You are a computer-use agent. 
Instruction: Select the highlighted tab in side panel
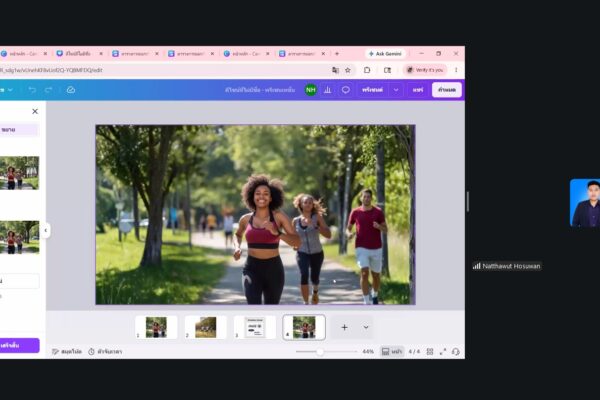[x=19, y=130]
